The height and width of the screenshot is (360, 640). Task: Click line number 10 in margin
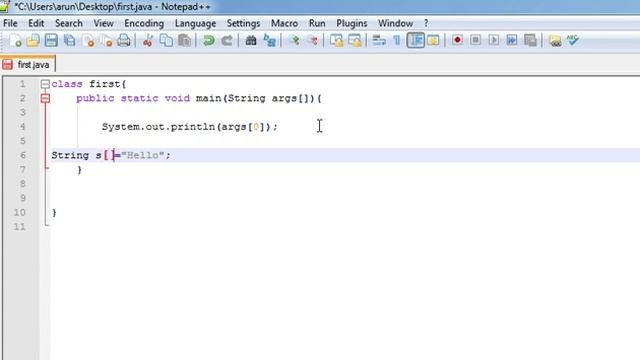click(20, 212)
